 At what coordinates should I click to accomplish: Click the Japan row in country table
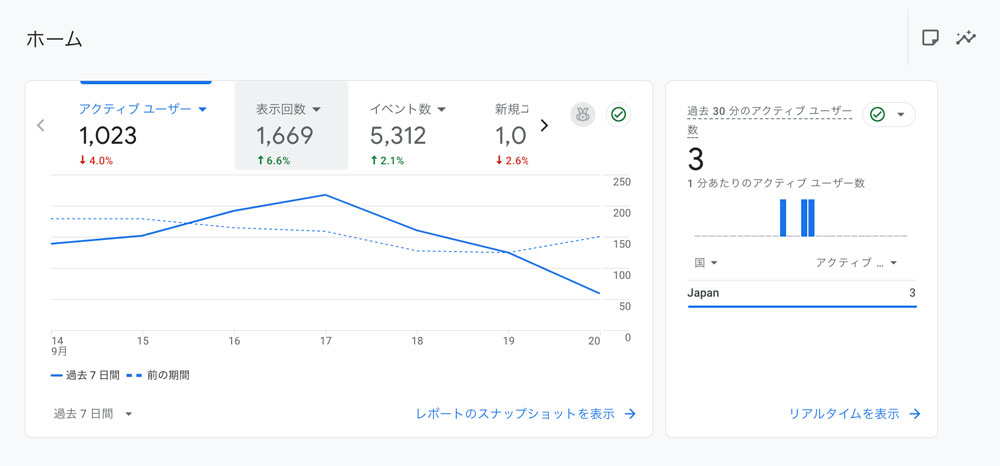click(801, 293)
